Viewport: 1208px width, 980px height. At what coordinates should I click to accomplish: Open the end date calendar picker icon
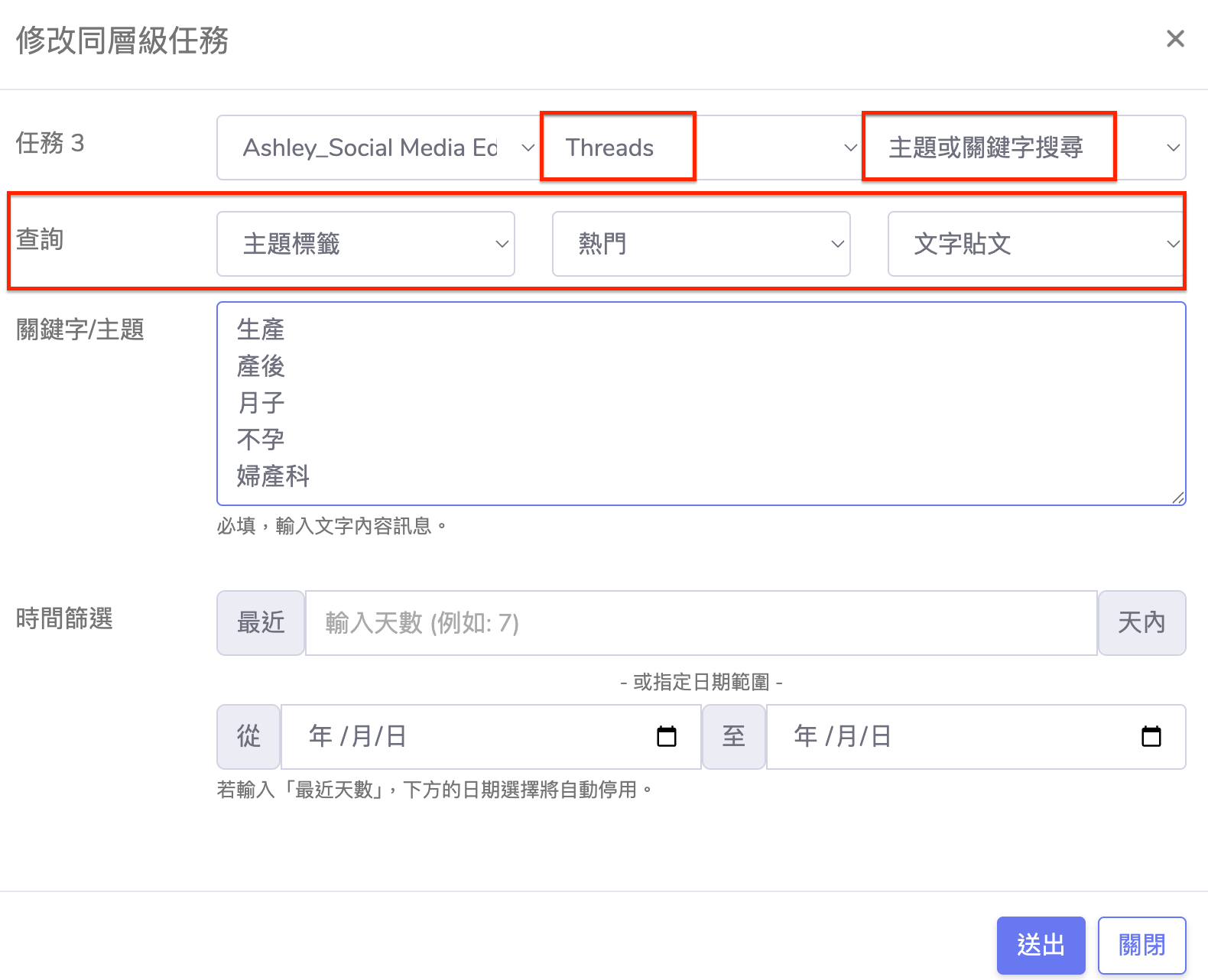click(x=1151, y=736)
